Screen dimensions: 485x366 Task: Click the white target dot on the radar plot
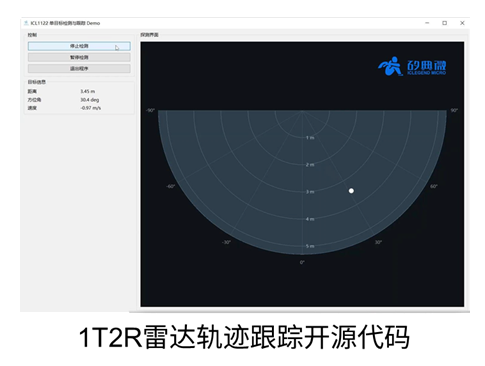(351, 191)
